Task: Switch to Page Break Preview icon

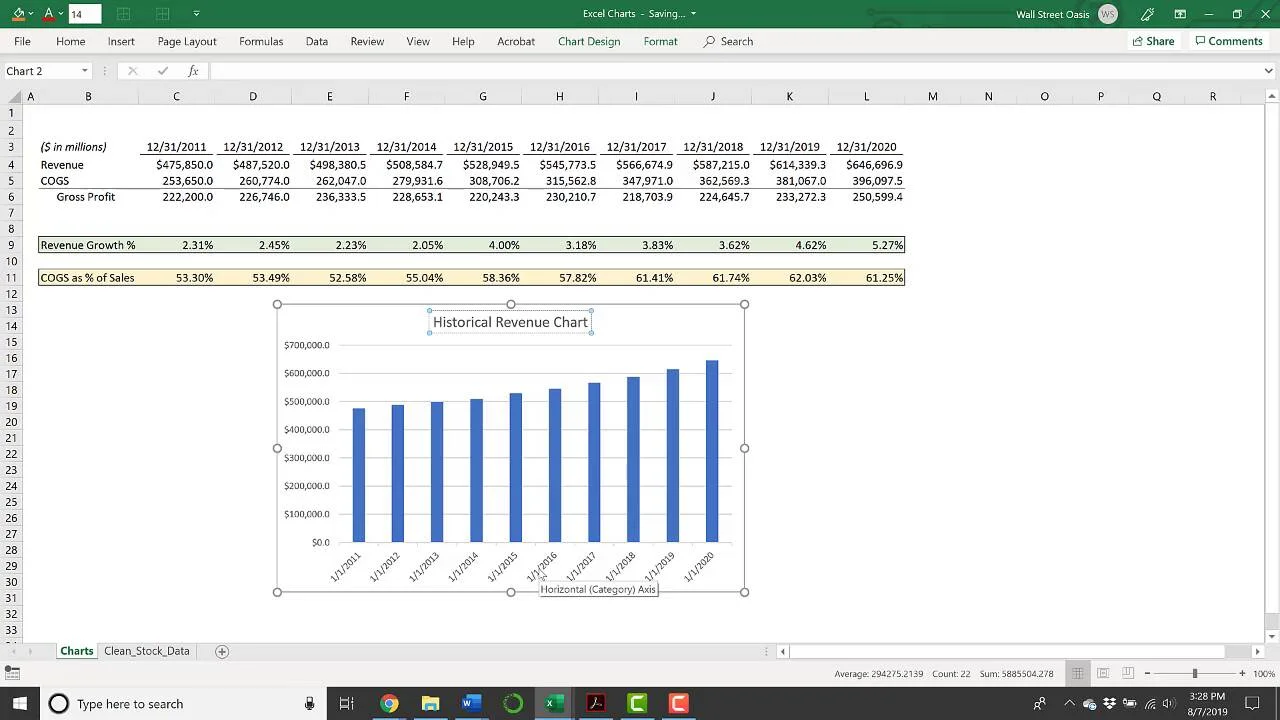Action: point(1127,673)
